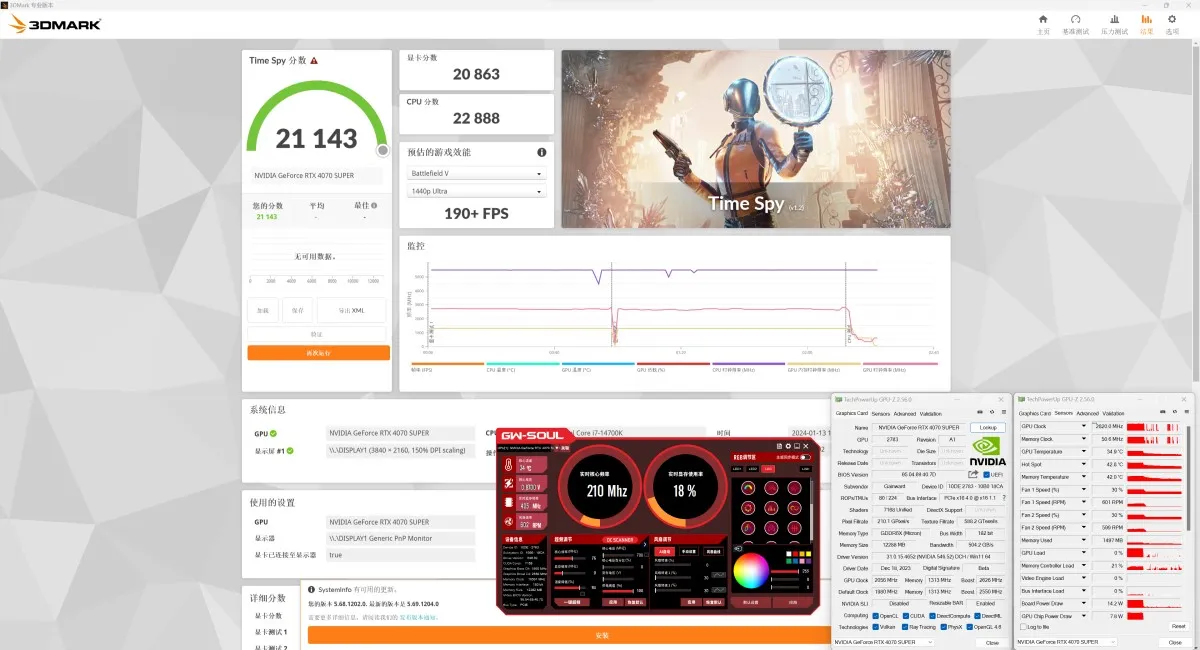The image size is (1200, 650).
Task: Open the GPU selector dropdown in GW-SOUL
Action: pyautogui.click(x=557, y=448)
